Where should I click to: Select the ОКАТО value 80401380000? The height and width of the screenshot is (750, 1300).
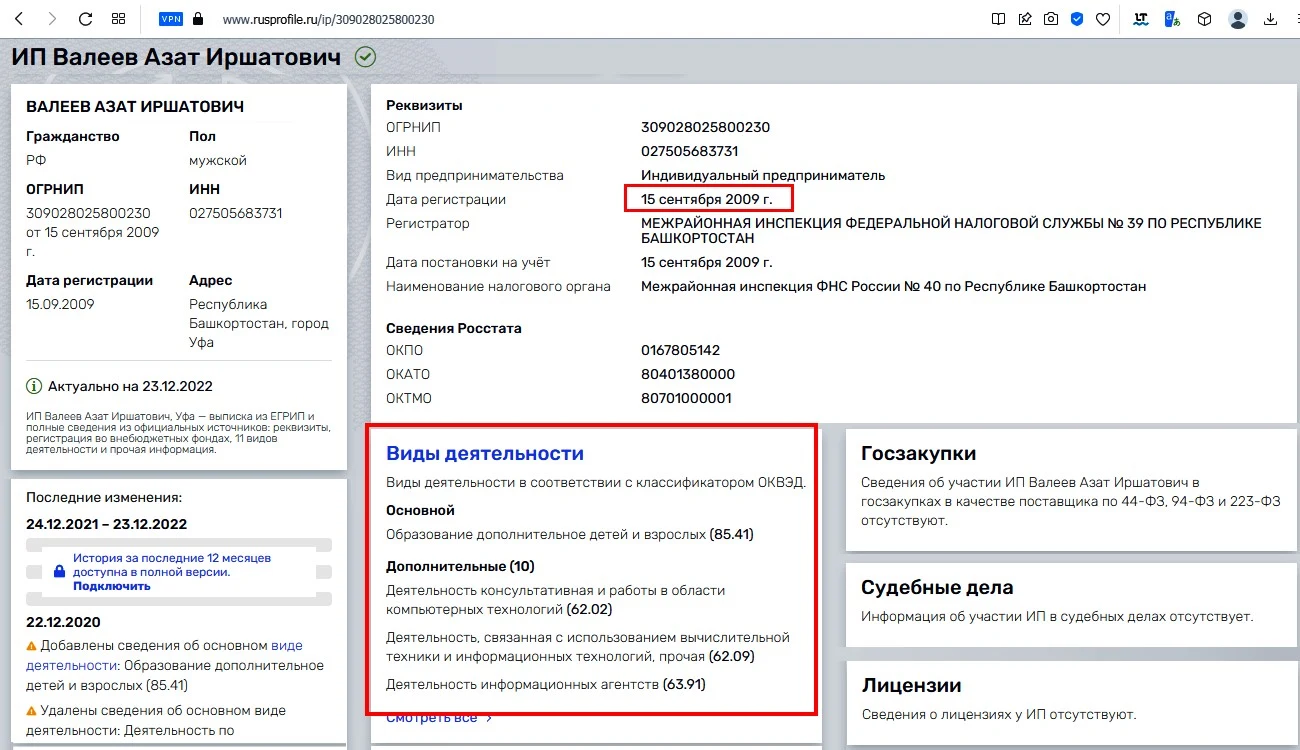pyautogui.click(x=688, y=374)
